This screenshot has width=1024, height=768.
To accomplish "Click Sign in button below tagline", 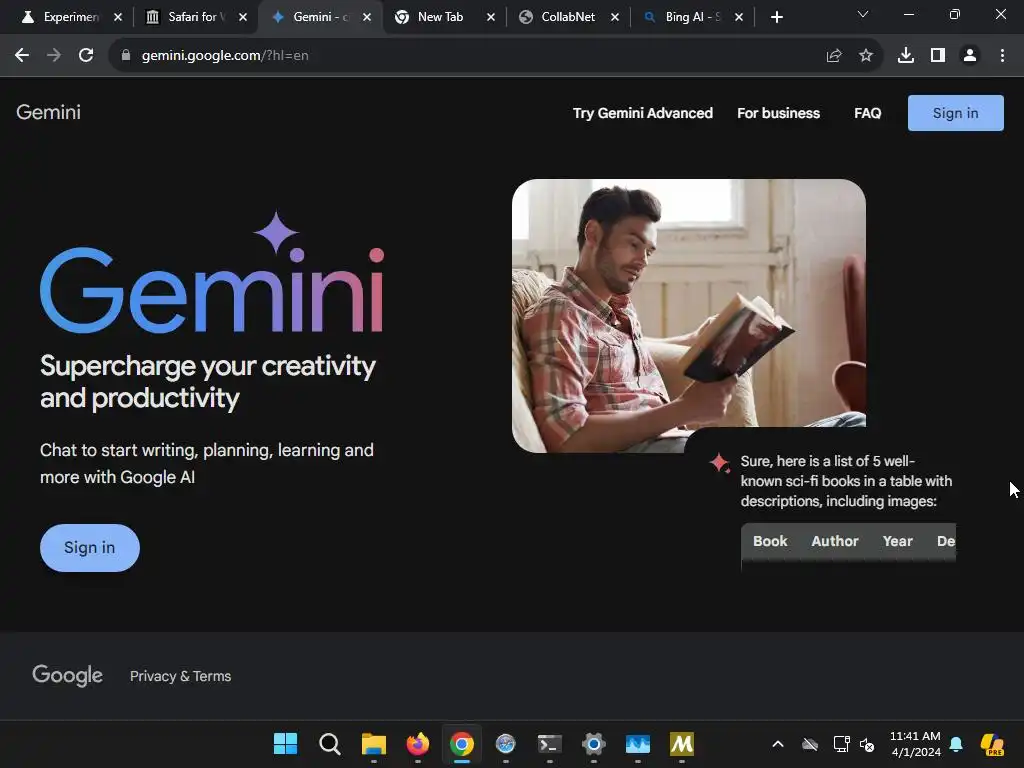I will [x=89, y=547].
